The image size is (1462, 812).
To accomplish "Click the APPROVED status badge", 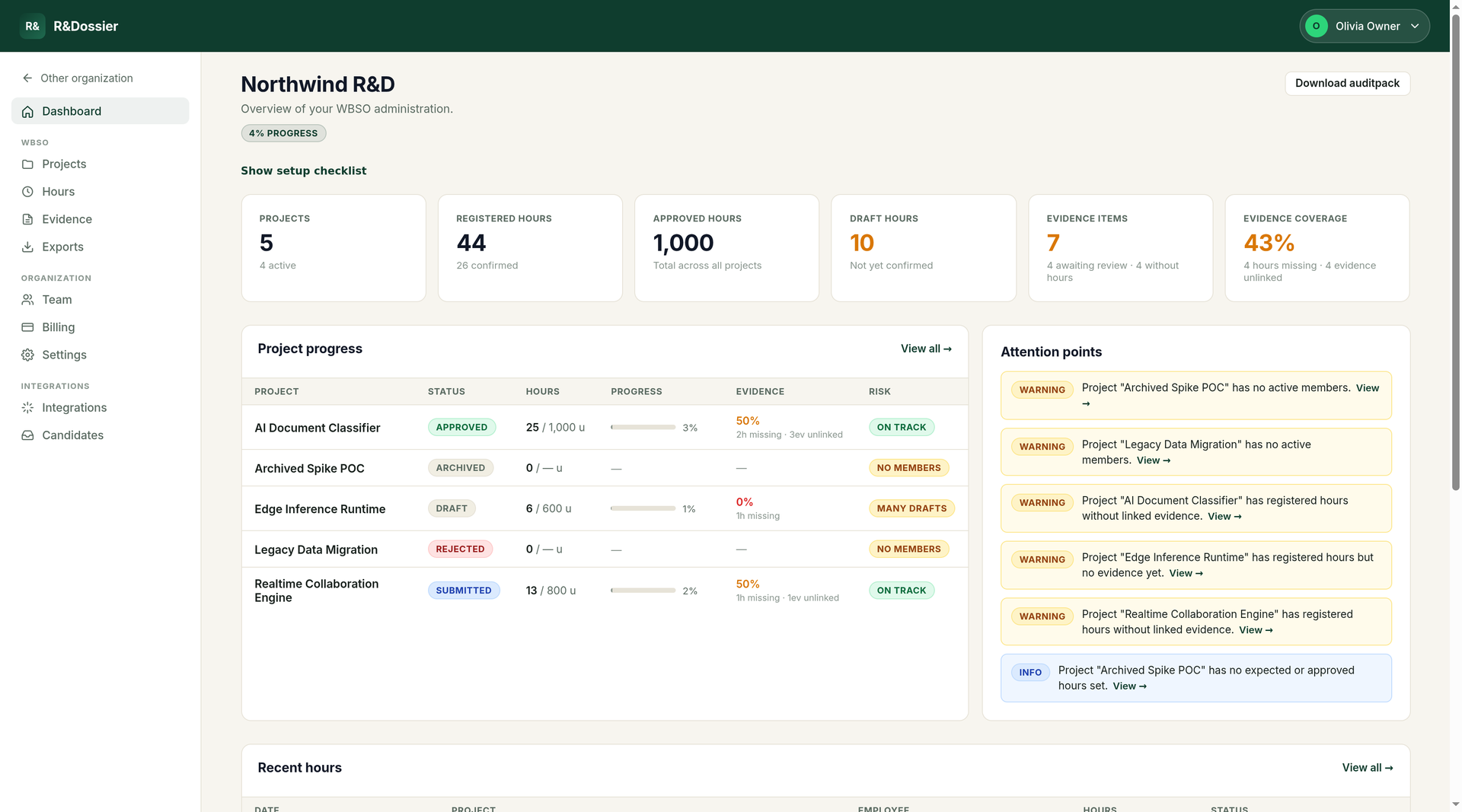I will pyautogui.click(x=461, y=428).
